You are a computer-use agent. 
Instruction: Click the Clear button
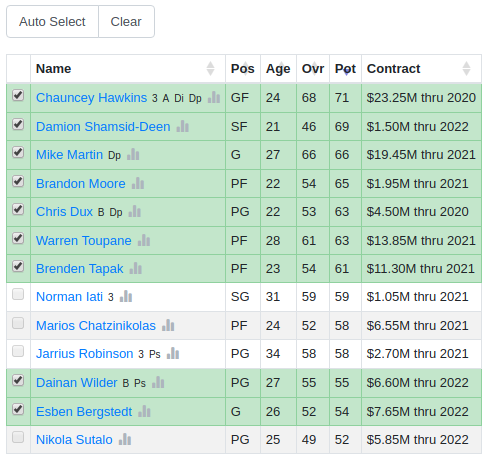pos(126,22)
